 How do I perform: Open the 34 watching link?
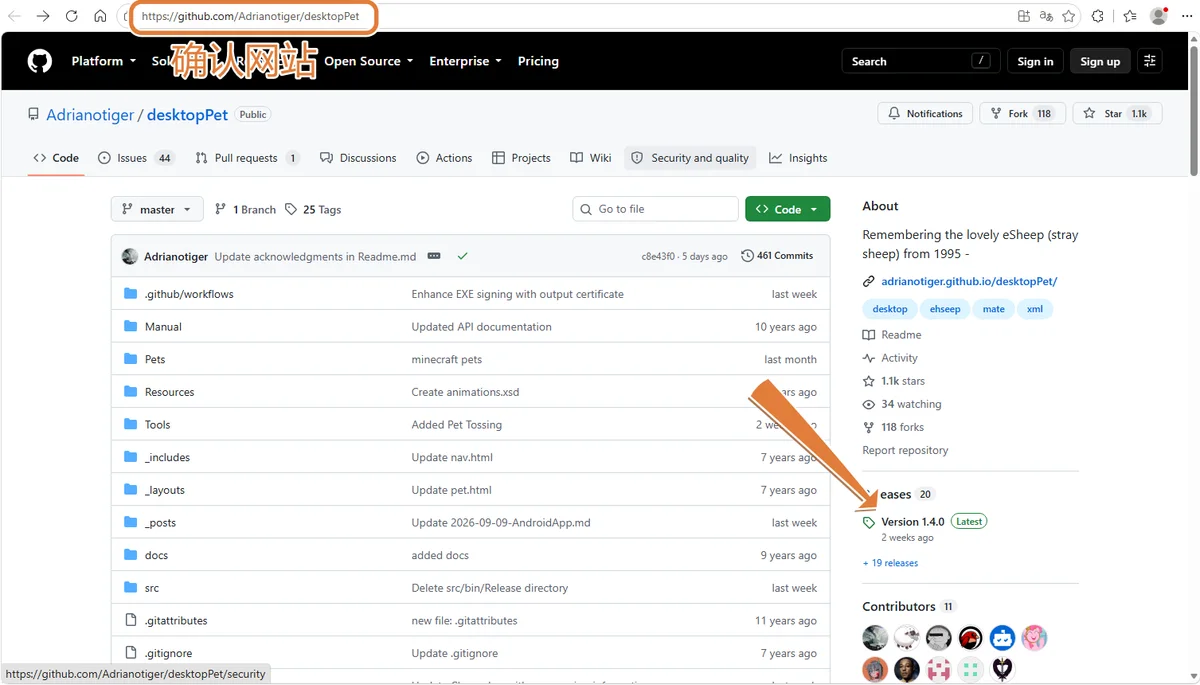(902, 404)
